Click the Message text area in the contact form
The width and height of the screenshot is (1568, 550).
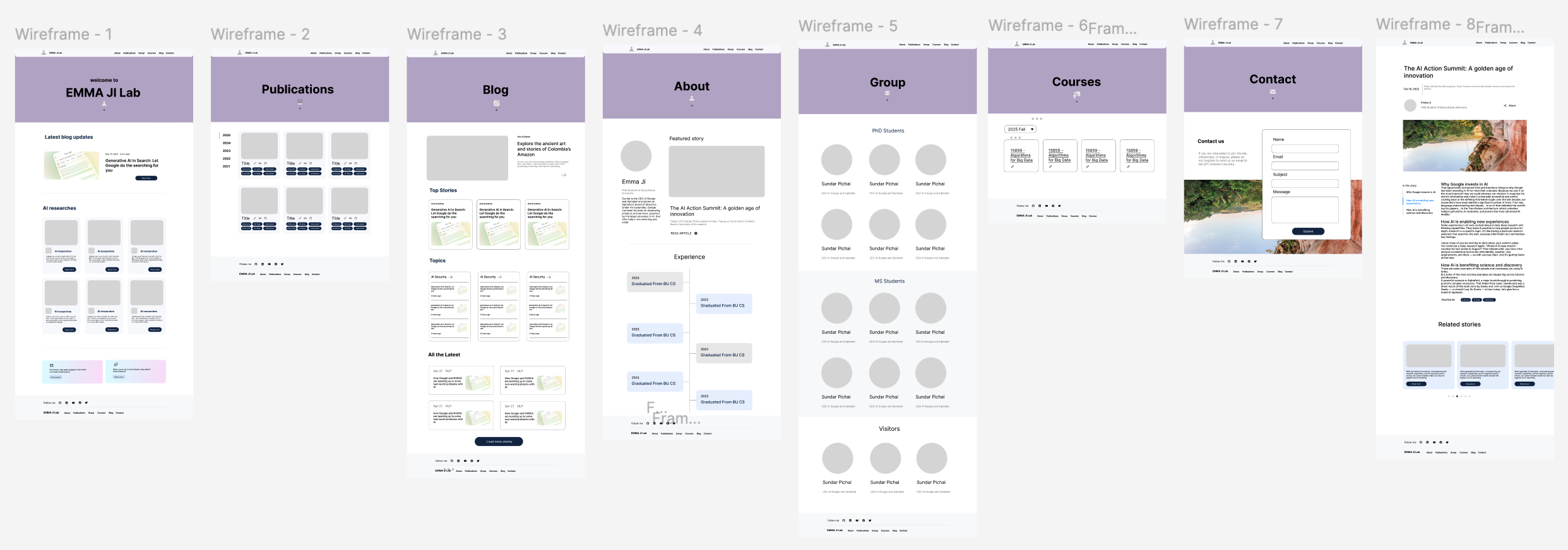pos(1305,209)
